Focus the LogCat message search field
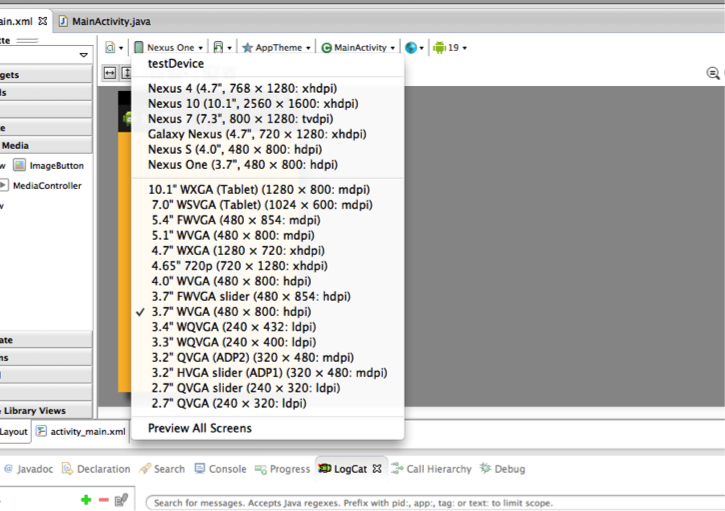The width and height of the screenshot is (725, 511). (x=435, y=503)
